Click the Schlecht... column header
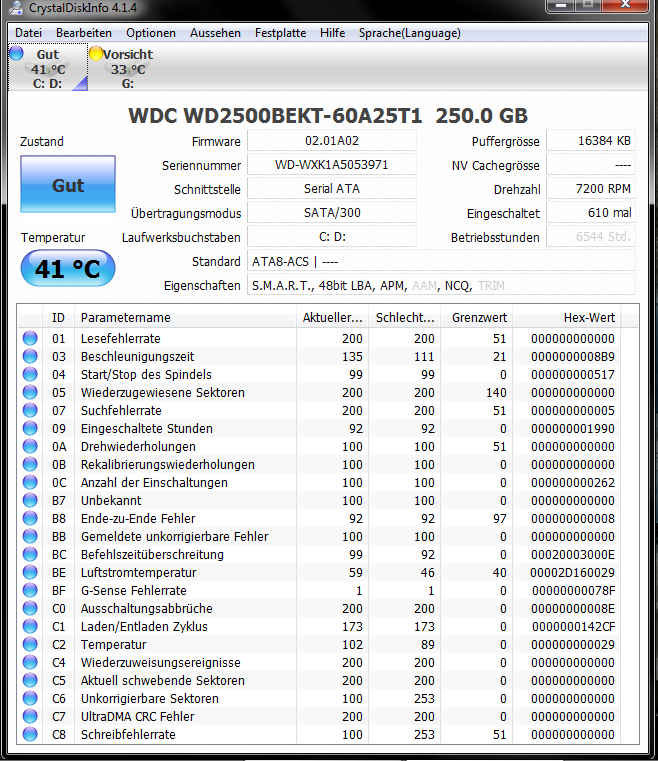 (x=405, y=317)
